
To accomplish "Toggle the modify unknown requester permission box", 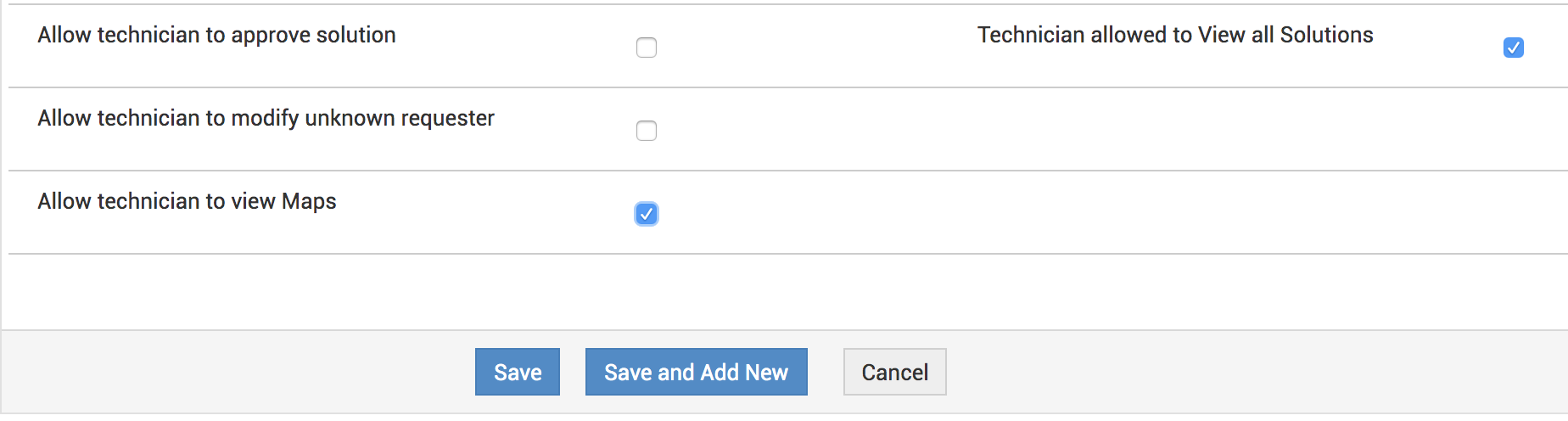I will (x=647, y=131).
